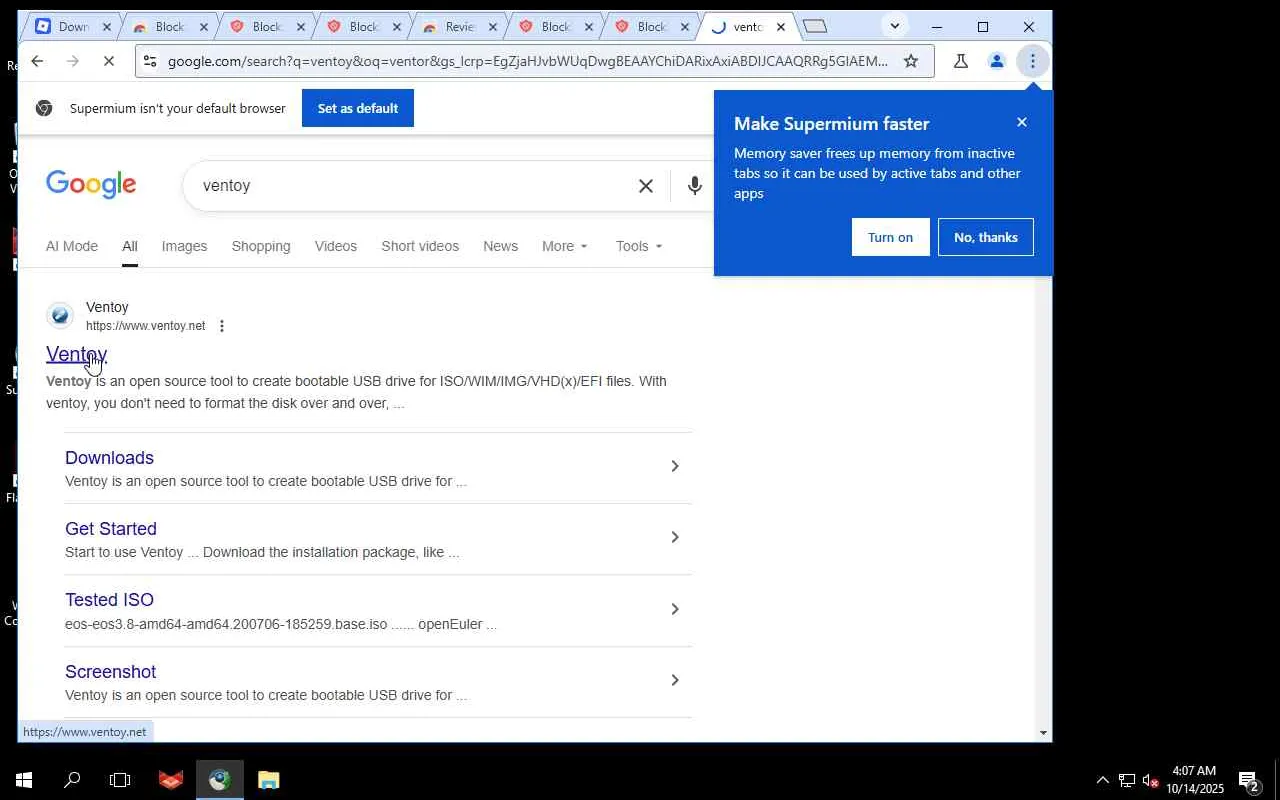The height and width of the screenshot is (800, 1280).
Task: Open Windows taskbar search
Action: [x=72, y=780]
